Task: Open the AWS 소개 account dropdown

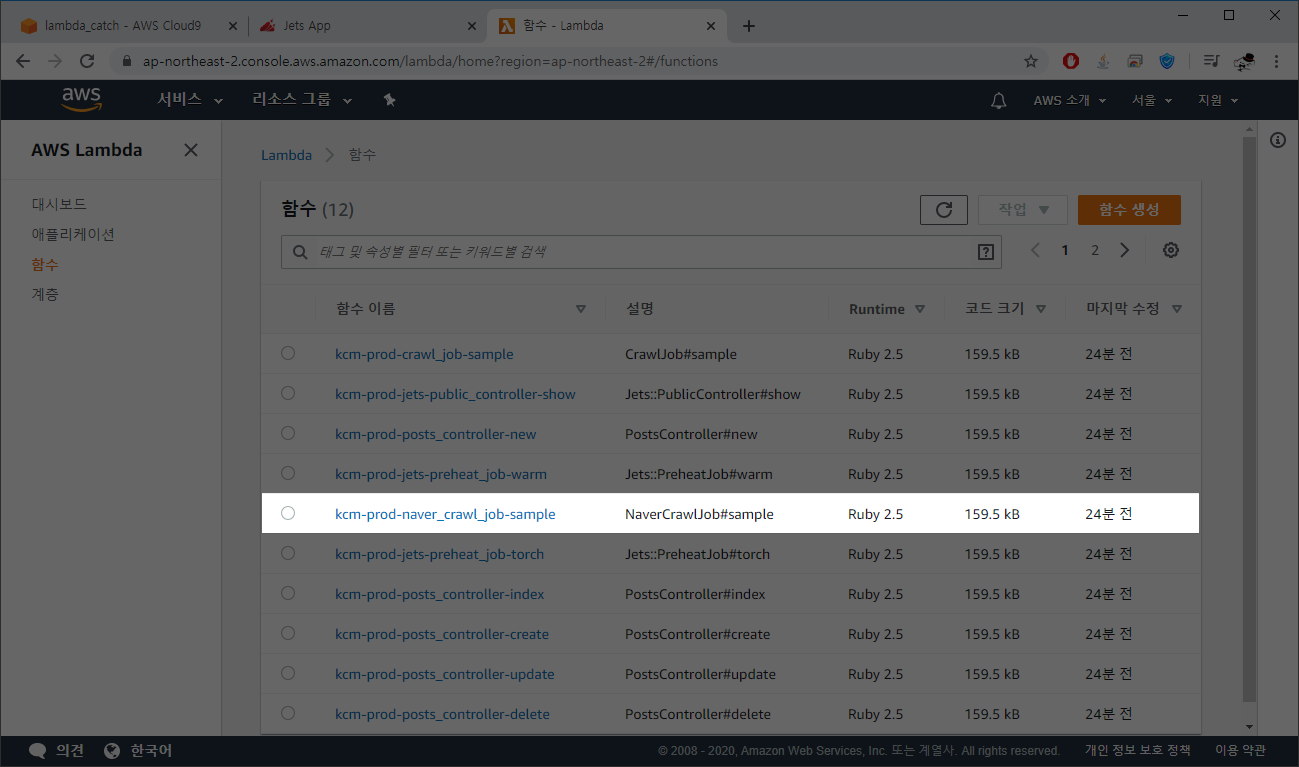Action: tap(1070, 100)
